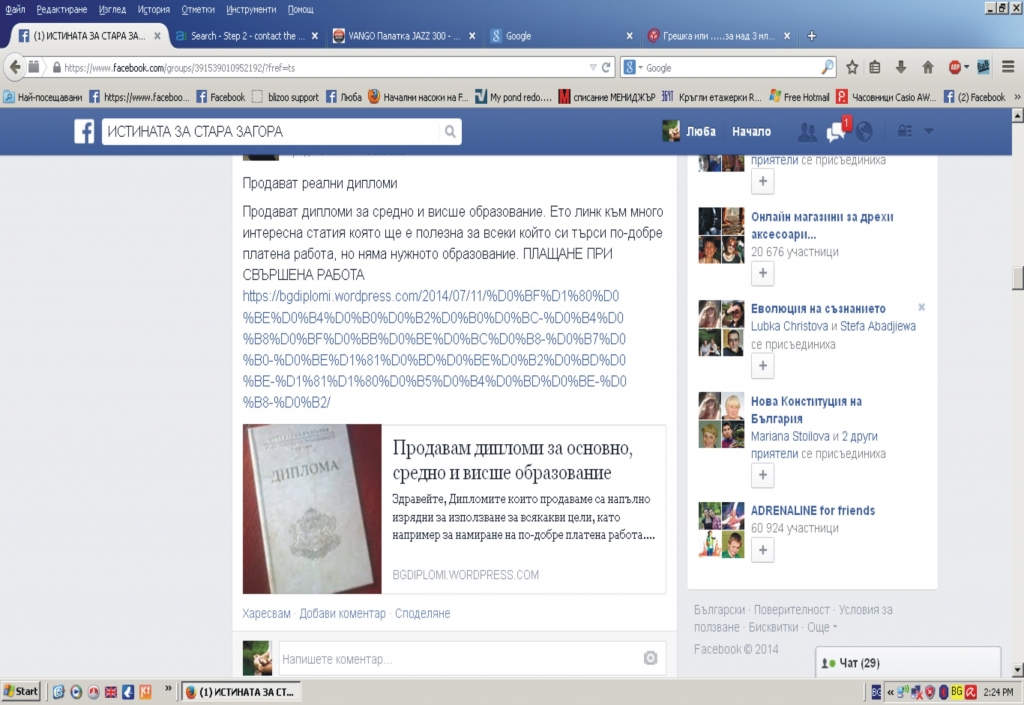This screenshot has height=705, width=1024.
Task: Open the bgdiplomi.wordpress.com URL in the post
Action: coord(434,349)
